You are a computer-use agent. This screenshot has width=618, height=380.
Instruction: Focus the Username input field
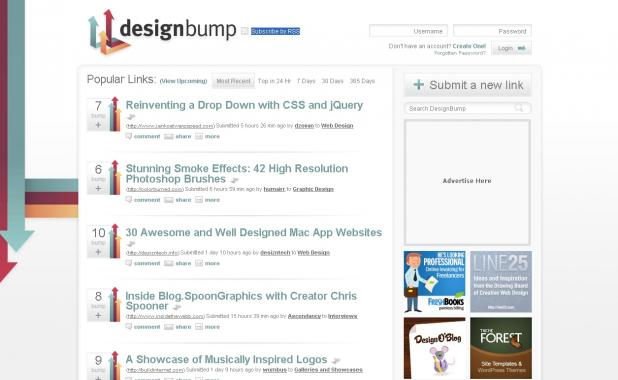[408, 31]
